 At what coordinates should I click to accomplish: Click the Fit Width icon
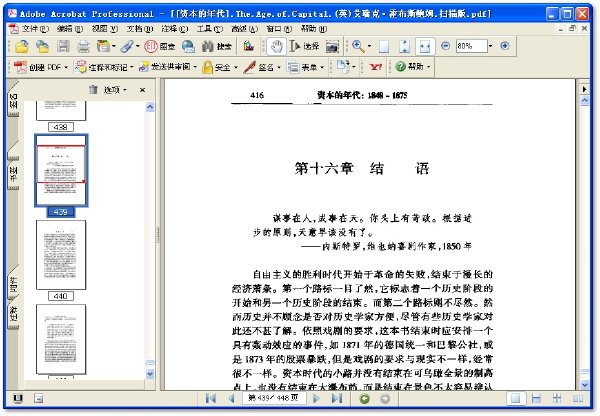click(x=425, y=46)
